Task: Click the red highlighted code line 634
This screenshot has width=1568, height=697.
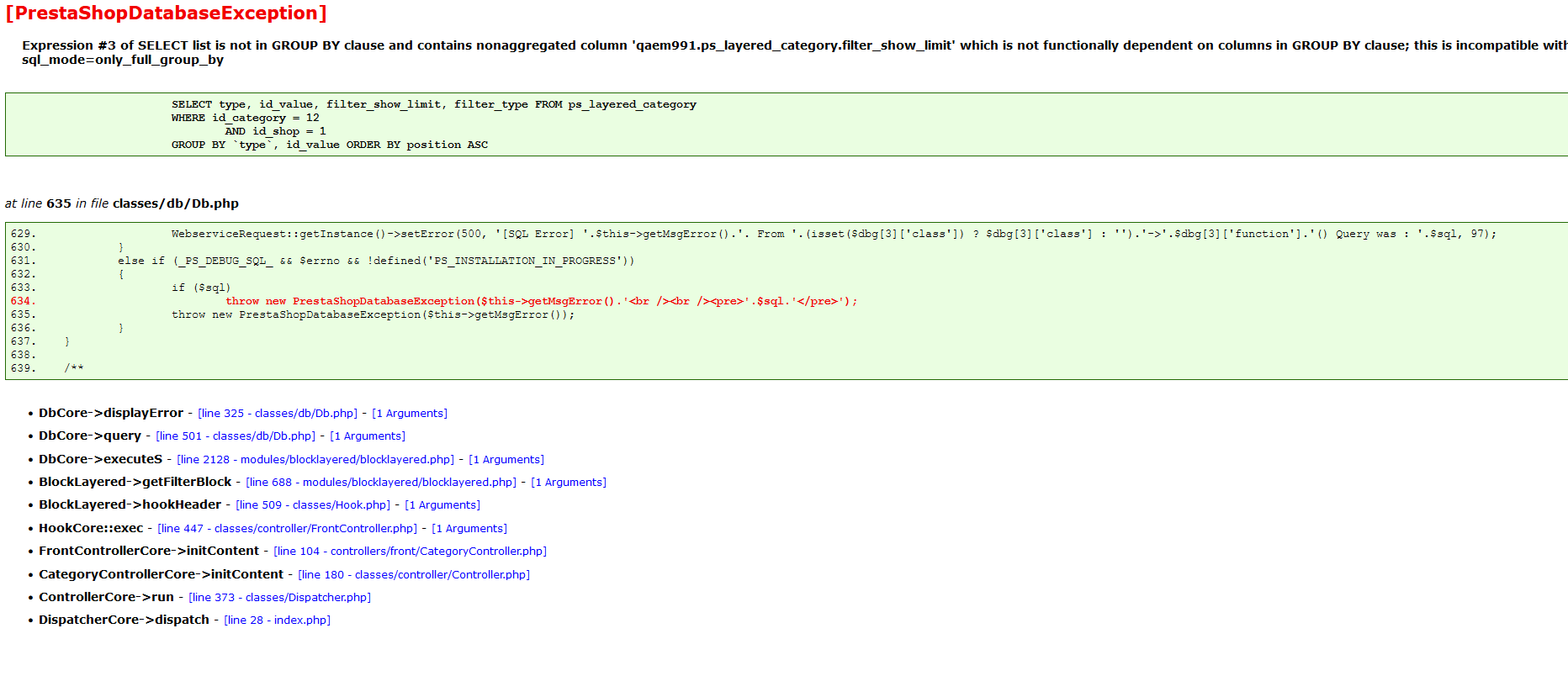Action: tap(542, 301)
